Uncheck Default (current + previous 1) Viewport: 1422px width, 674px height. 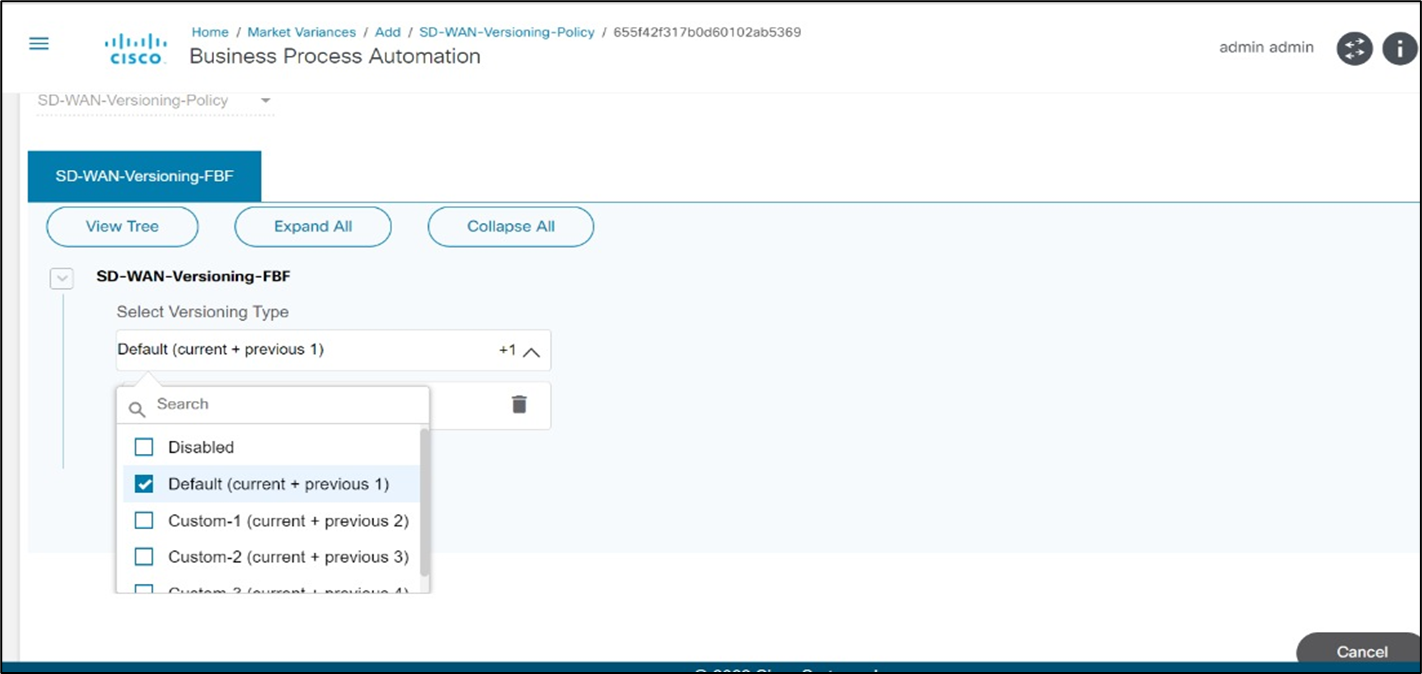144,484
